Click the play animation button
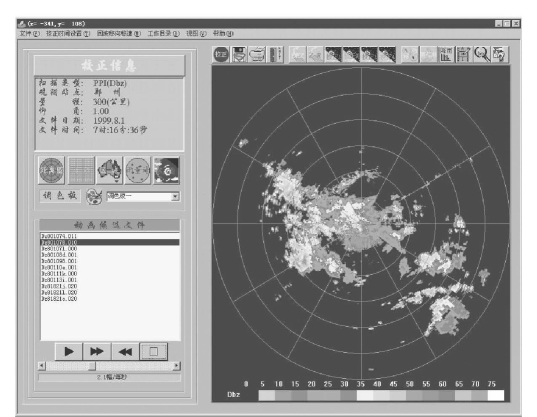537x417 pixels. tap(69, 351)
